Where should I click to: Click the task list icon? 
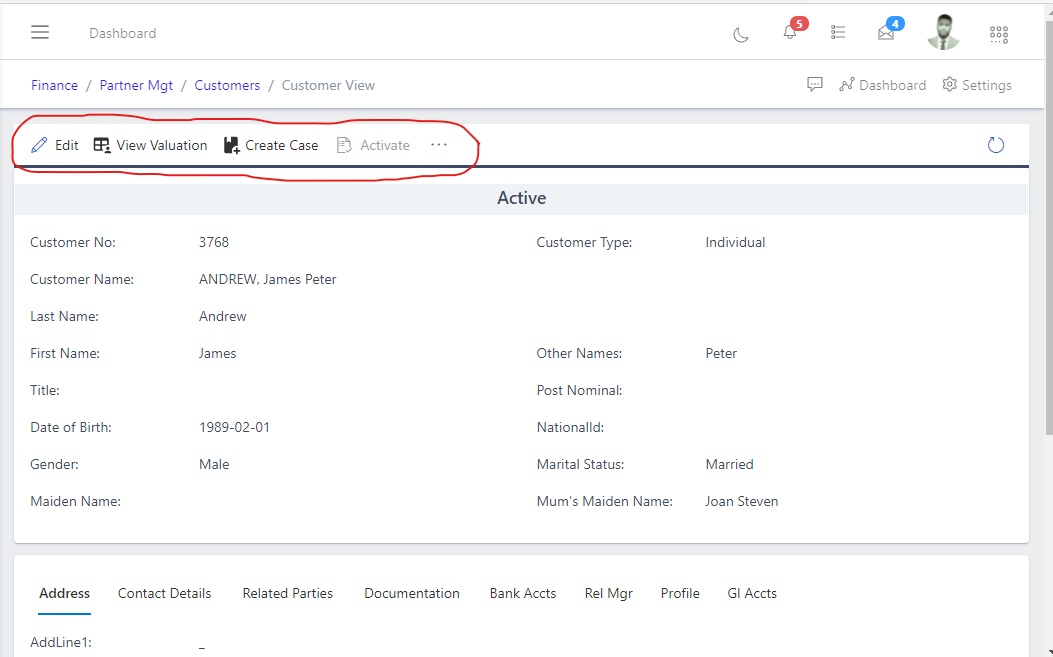coord(838,32)
